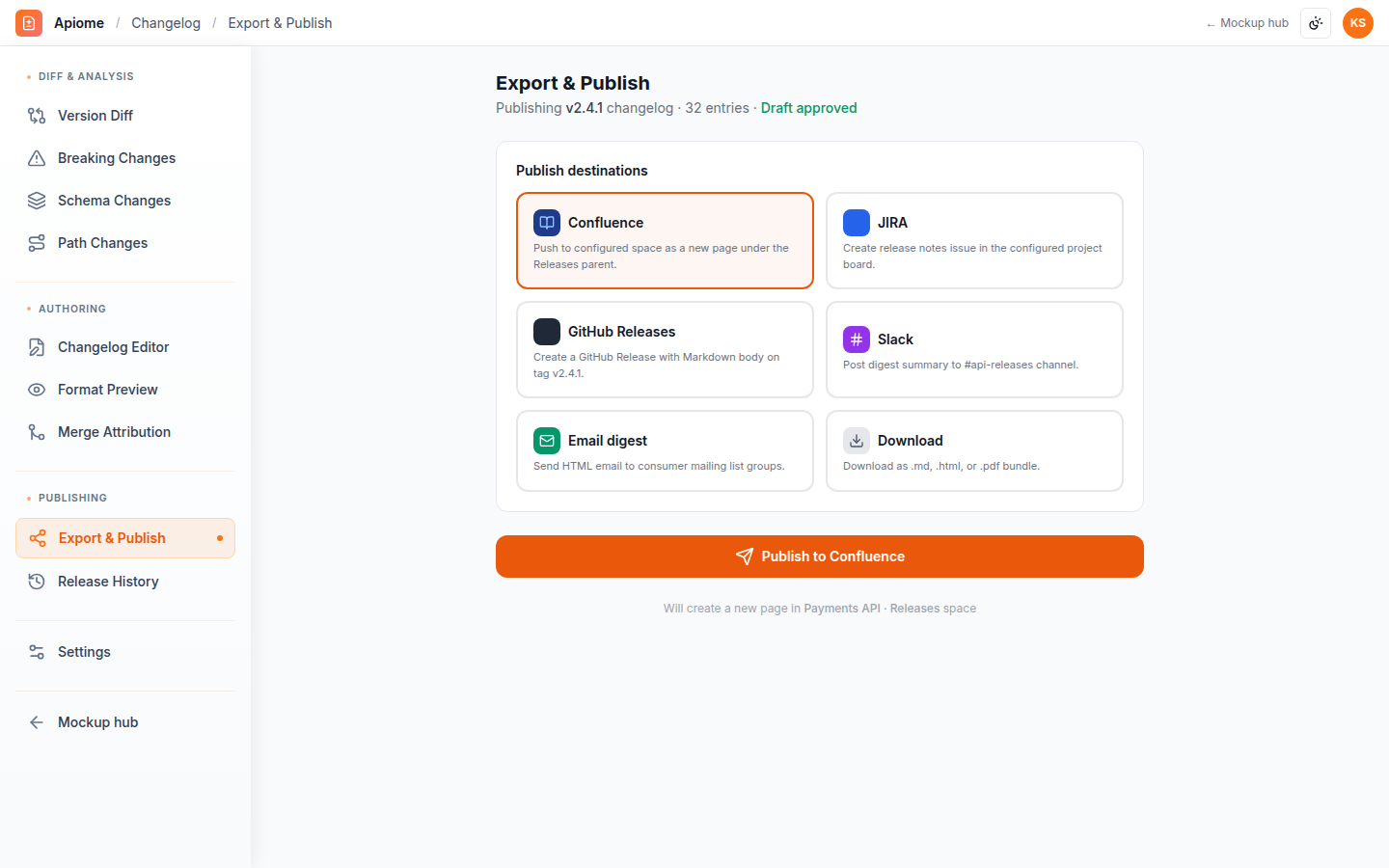1389x868 pixels.
Task: Click the Mockup hub back arrow icon
Action: [x=37, y=722]
